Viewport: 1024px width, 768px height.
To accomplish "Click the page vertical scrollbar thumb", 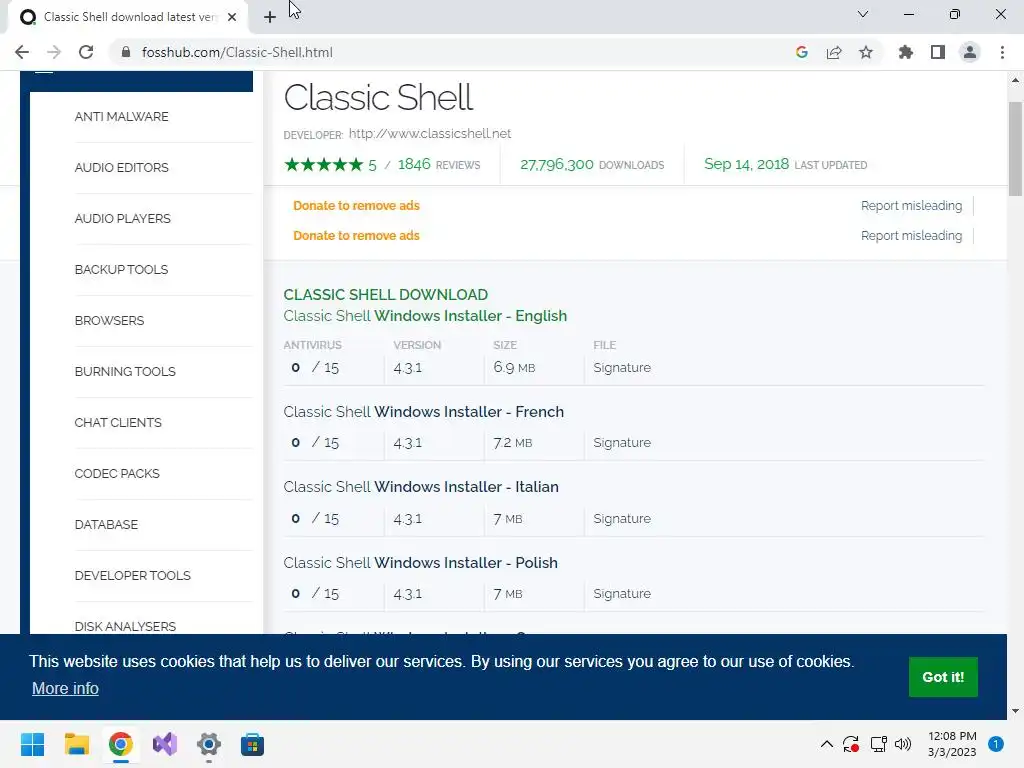I will (1015, 149).
